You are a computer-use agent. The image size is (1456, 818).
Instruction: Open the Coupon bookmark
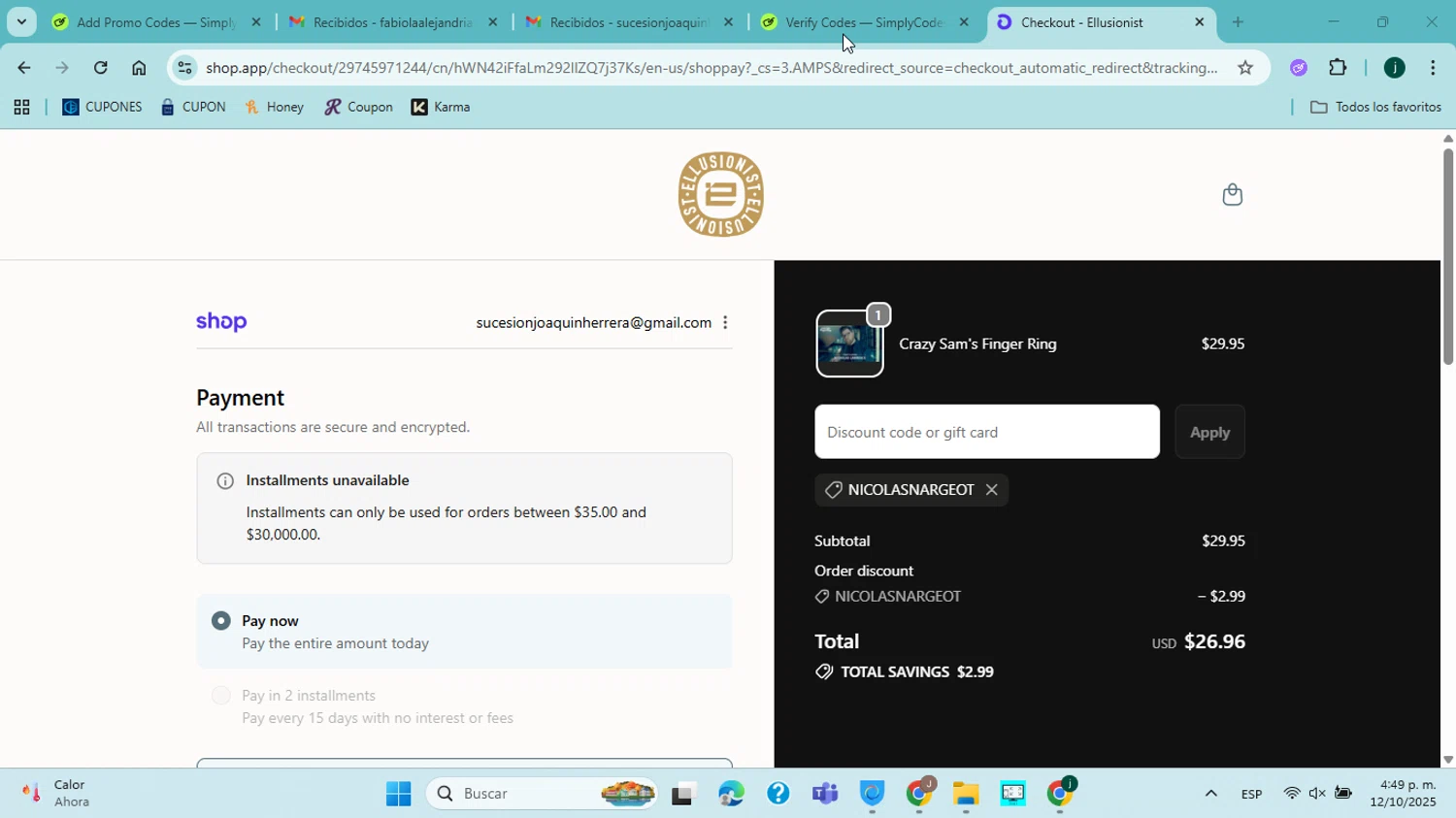[x=358, y=108]
